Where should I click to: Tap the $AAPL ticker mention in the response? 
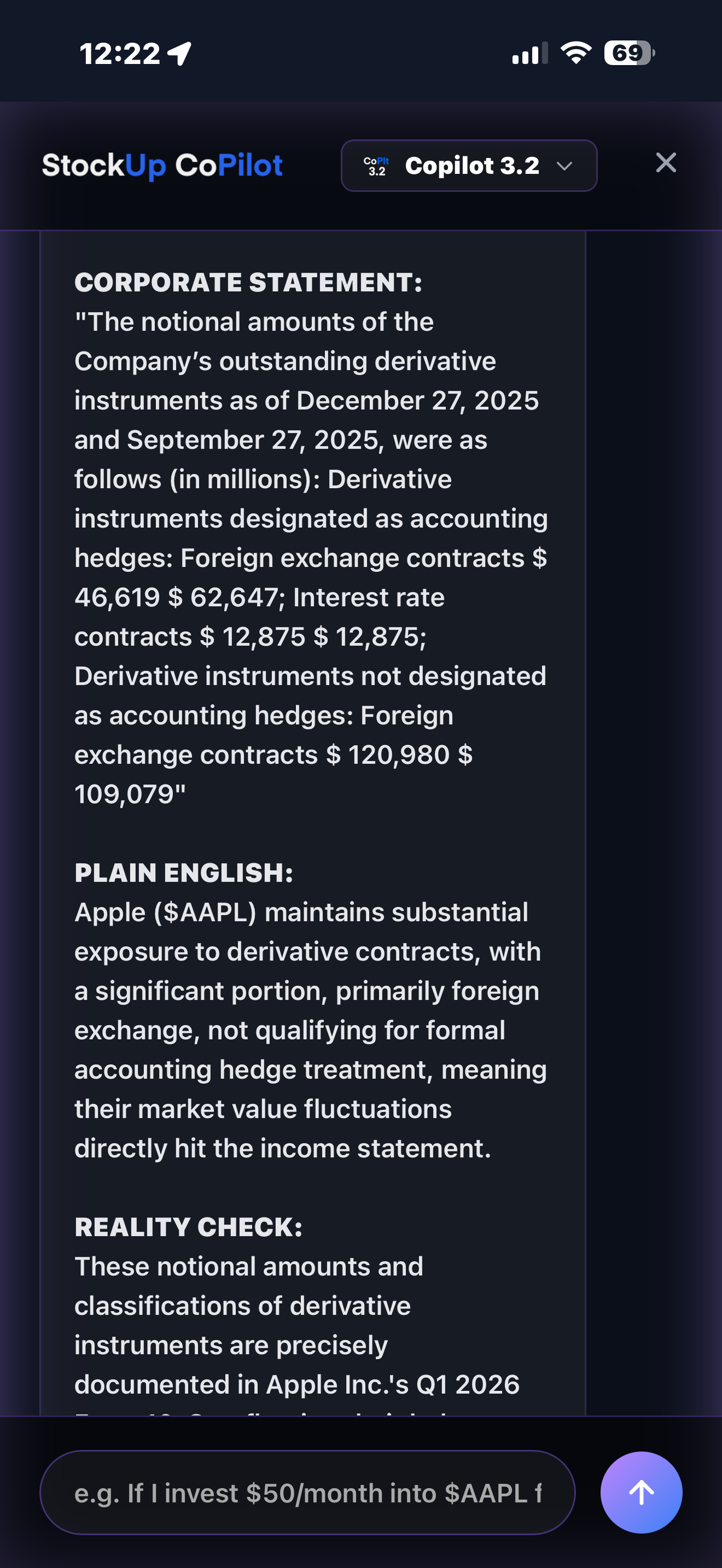coord(197,911)
